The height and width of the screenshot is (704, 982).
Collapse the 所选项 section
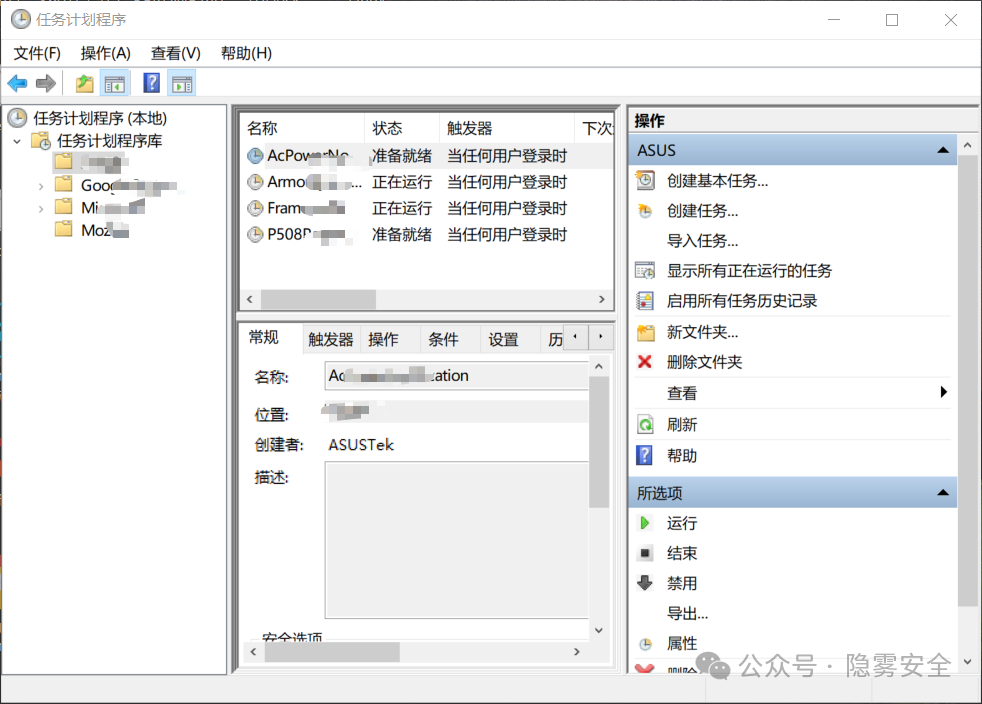tap(941, 492)
